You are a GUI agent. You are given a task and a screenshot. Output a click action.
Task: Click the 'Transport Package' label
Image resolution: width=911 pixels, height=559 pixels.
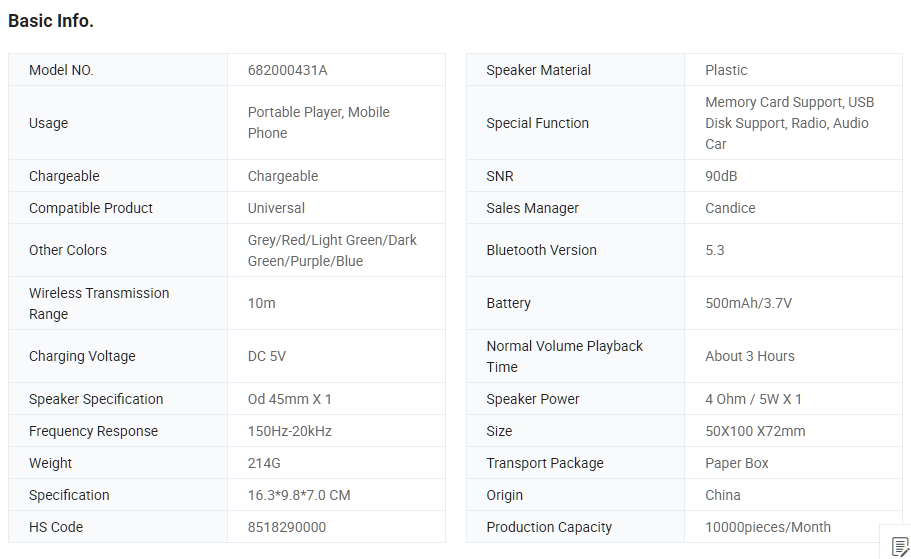coord(545,463)
